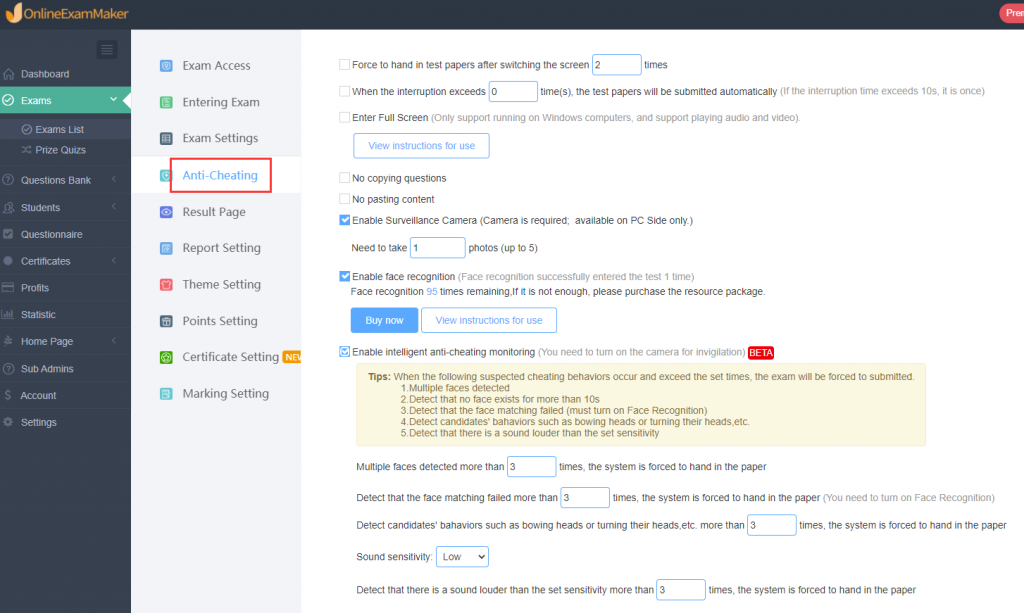
Task: Switch to the Anti-Cheating tab
Action: coord(219,174)
